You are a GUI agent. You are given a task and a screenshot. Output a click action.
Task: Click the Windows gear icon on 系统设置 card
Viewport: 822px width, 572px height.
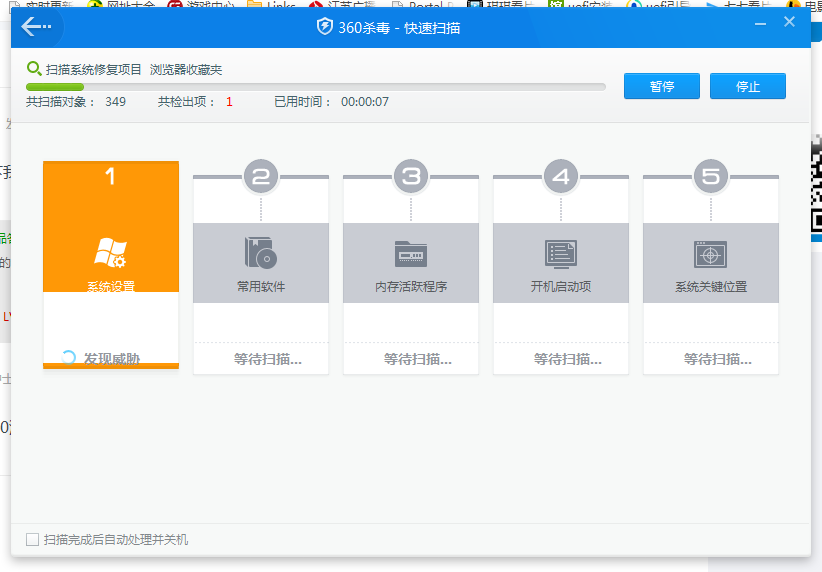[x=111, y=253]
